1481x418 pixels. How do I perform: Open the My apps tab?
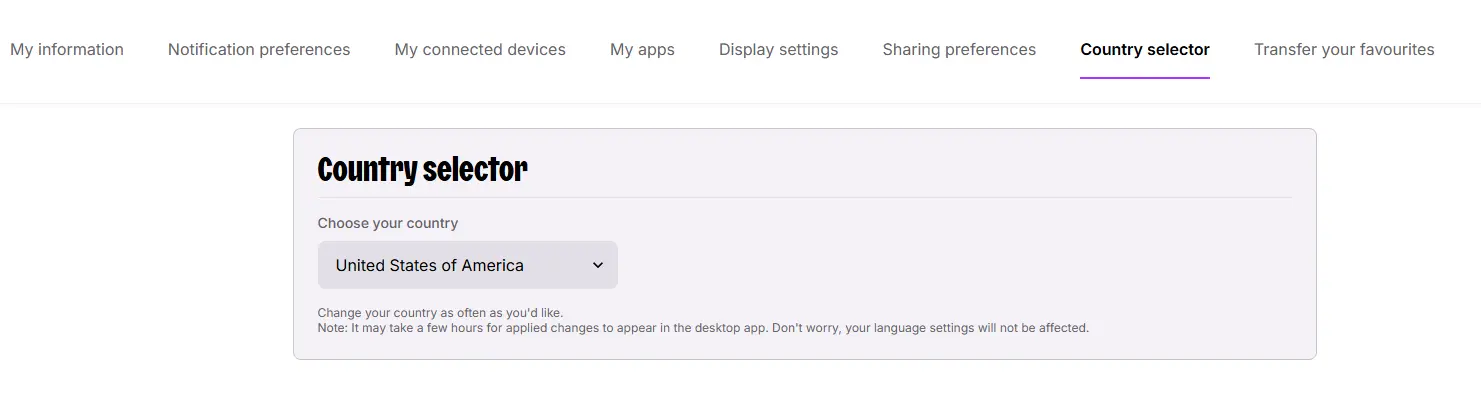(x=642, y=49)
